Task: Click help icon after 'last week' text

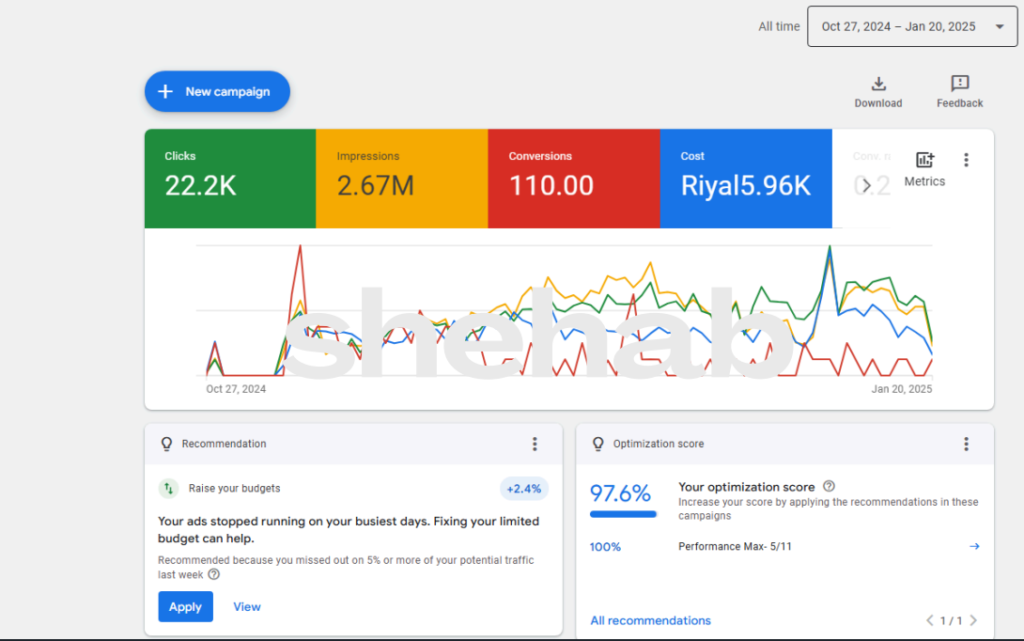Action: click(214, 575)
